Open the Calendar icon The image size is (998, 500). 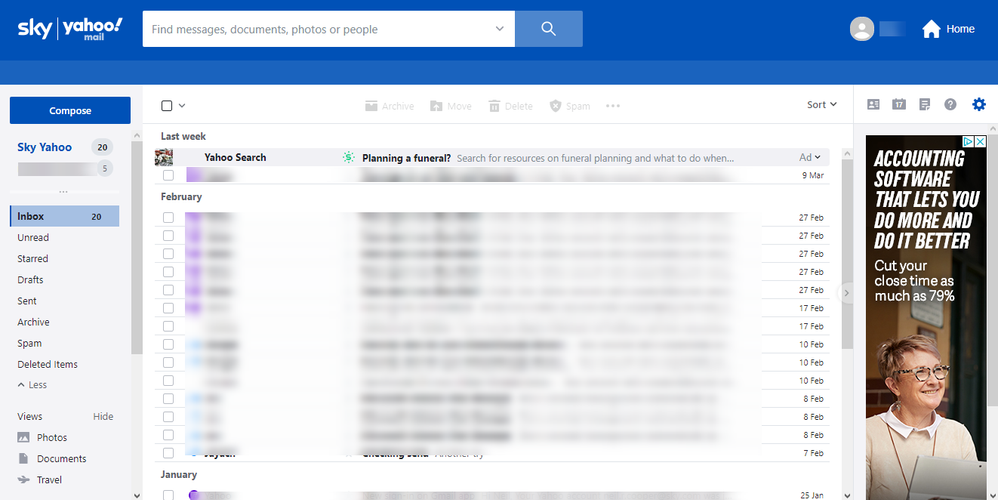(x=899, y=105)
